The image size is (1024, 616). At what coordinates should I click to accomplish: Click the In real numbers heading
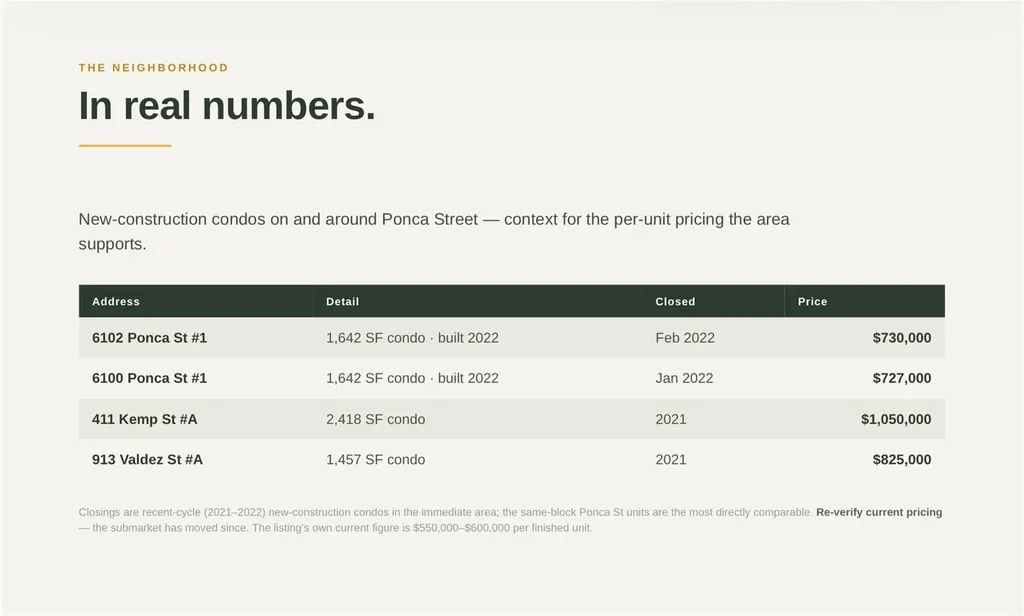(227, 106)
